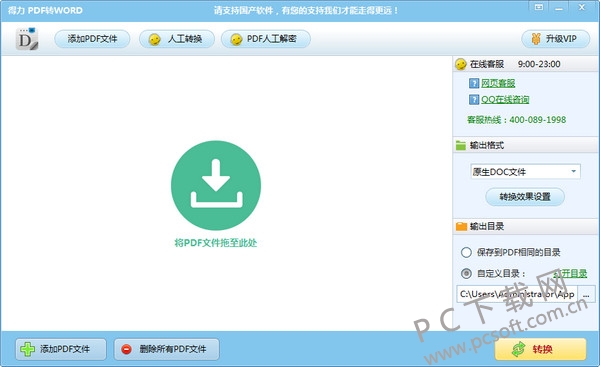Screen dimensions: 600x367
Task: Click the 在线客服 section header
Action: coord(526,64)
